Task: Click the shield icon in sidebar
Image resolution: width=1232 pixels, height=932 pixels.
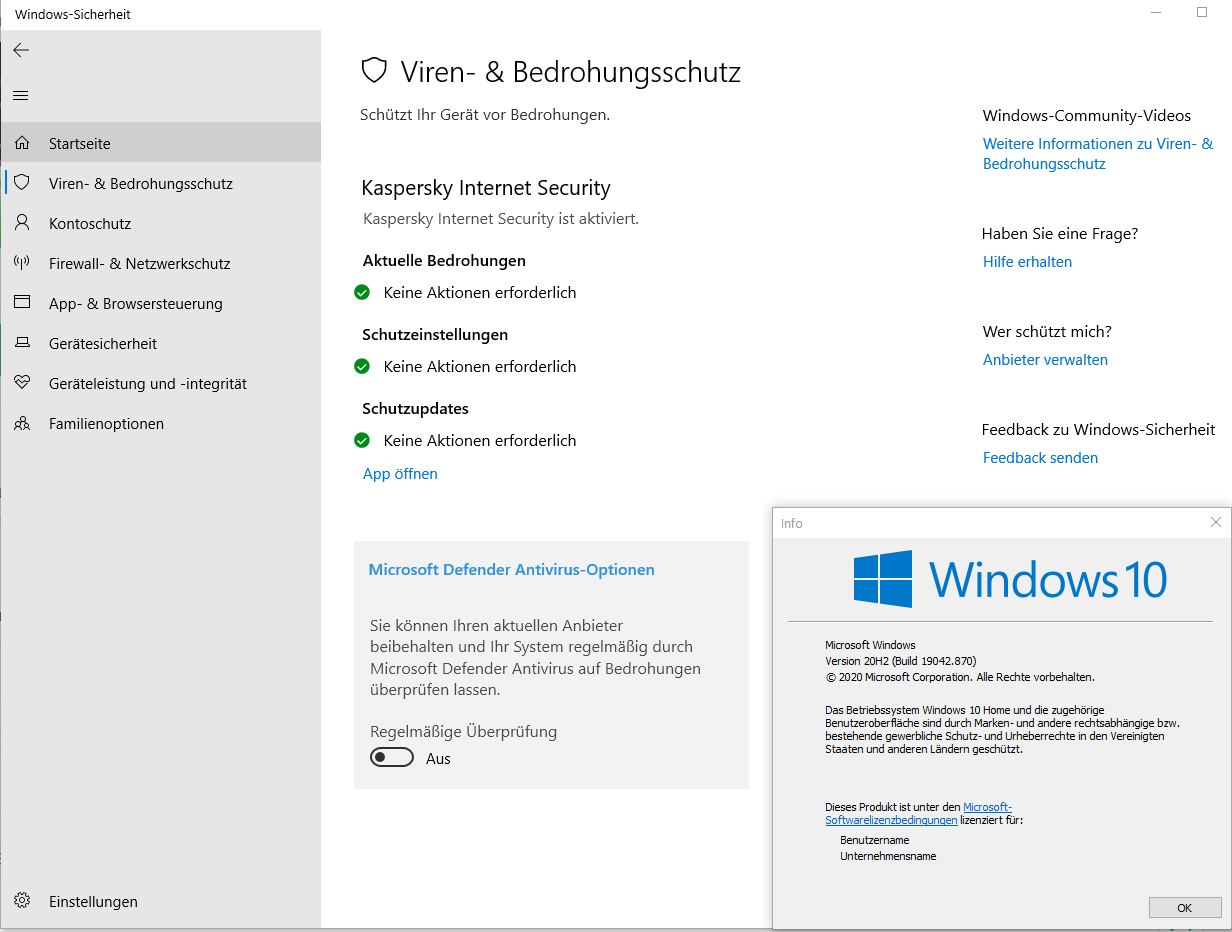Action: pos(22,183)
